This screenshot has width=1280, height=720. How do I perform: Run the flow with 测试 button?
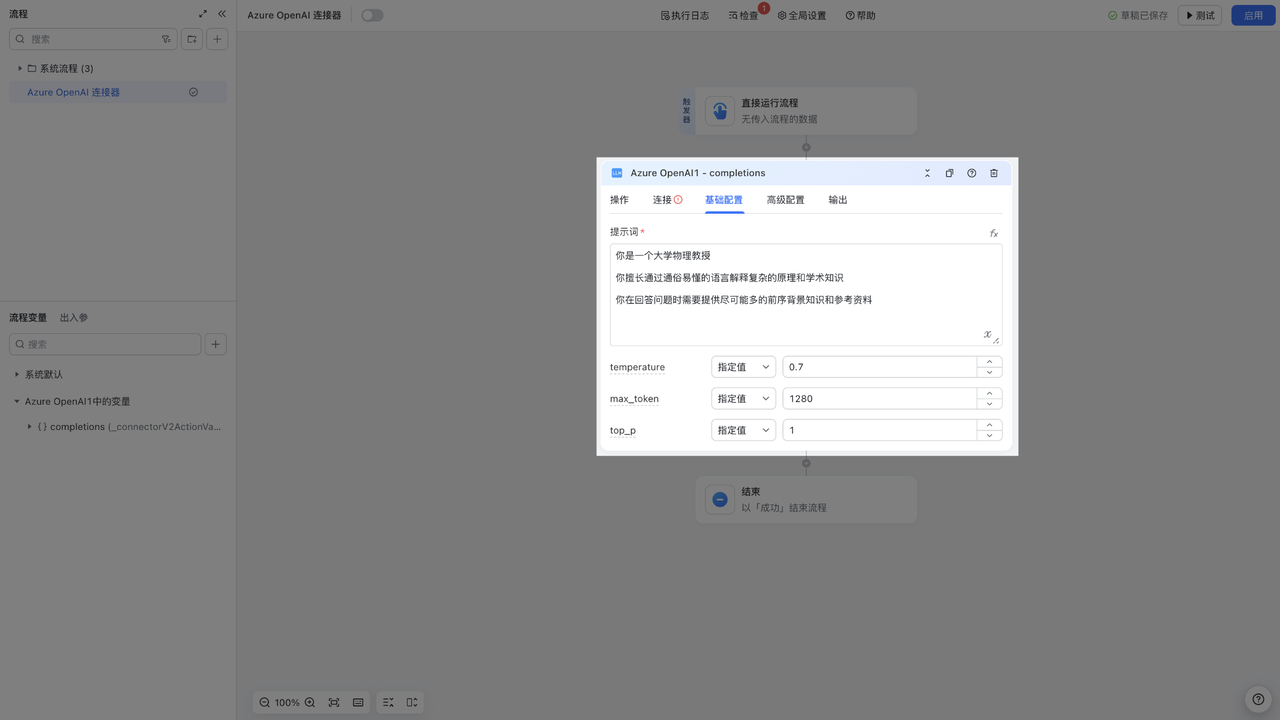coord(1199,15)
